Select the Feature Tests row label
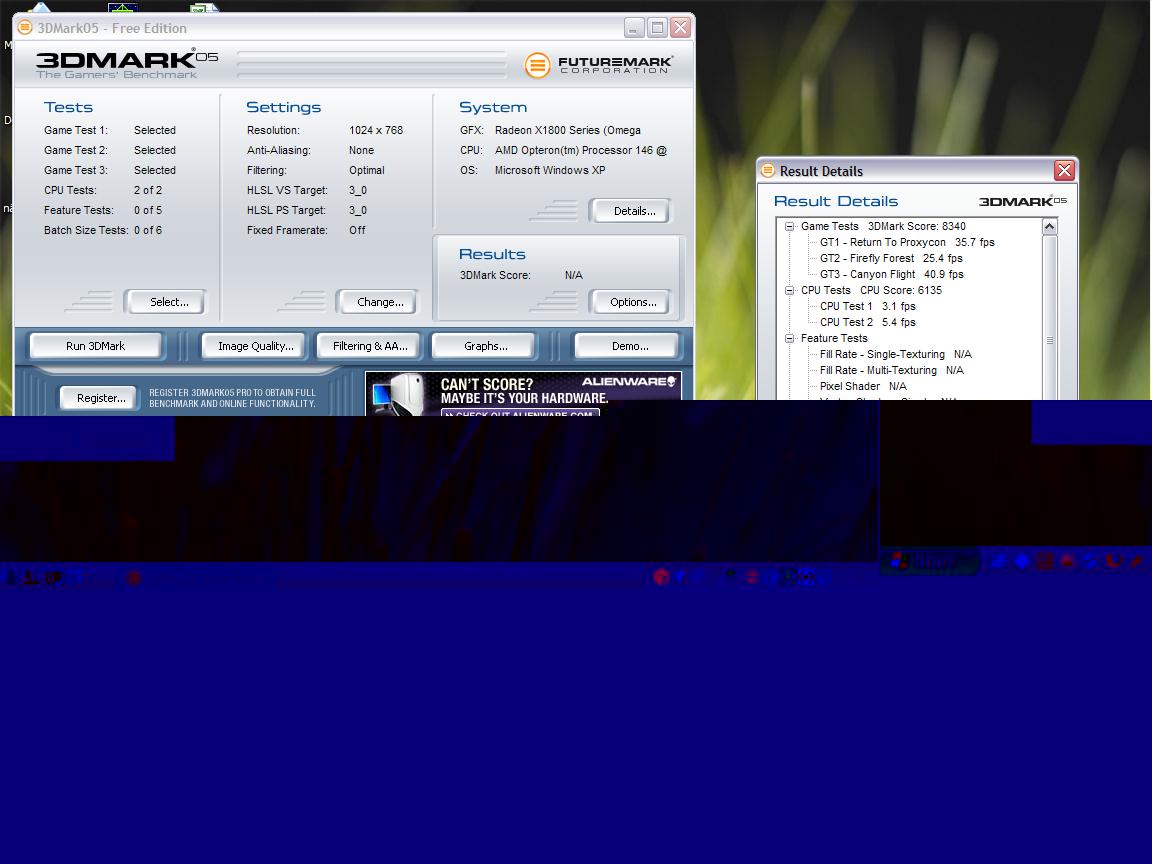The height and width of the screenshot is (864, 1152). pyautogui.click(x=834, y=339)
